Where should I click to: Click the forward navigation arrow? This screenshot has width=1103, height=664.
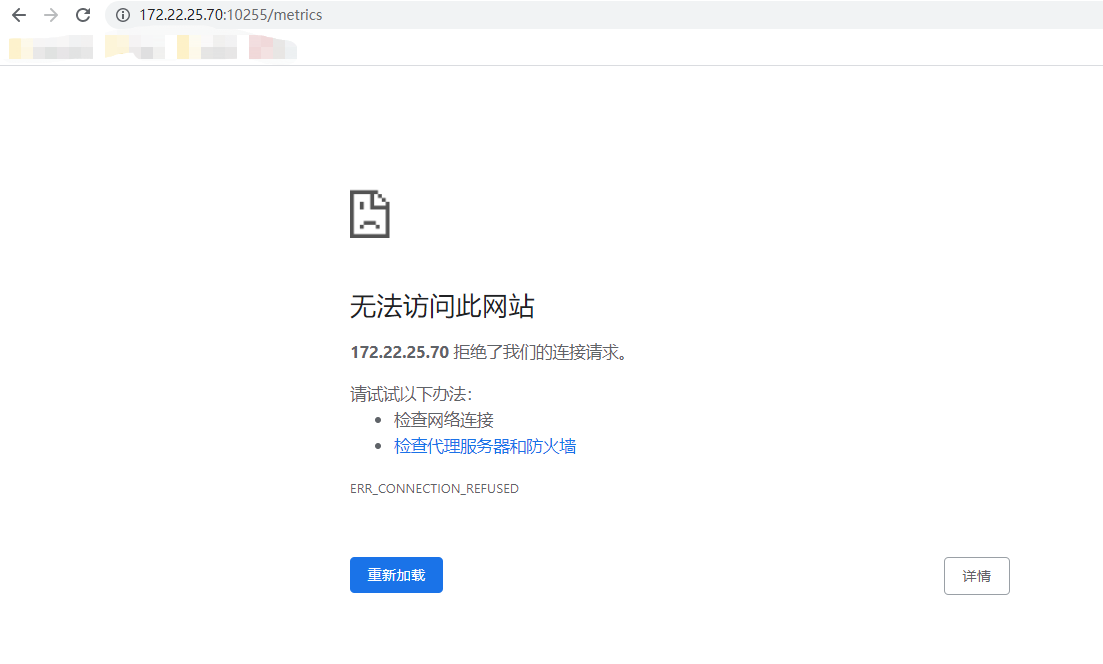coord(50,15)
